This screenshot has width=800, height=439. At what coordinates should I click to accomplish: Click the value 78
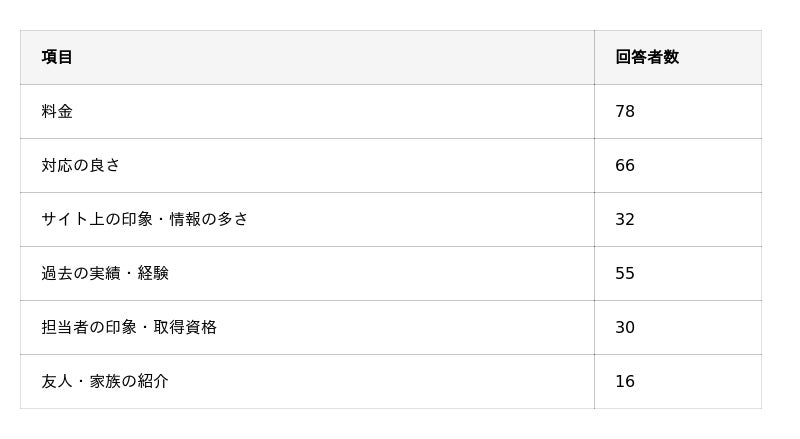(625, 111)
